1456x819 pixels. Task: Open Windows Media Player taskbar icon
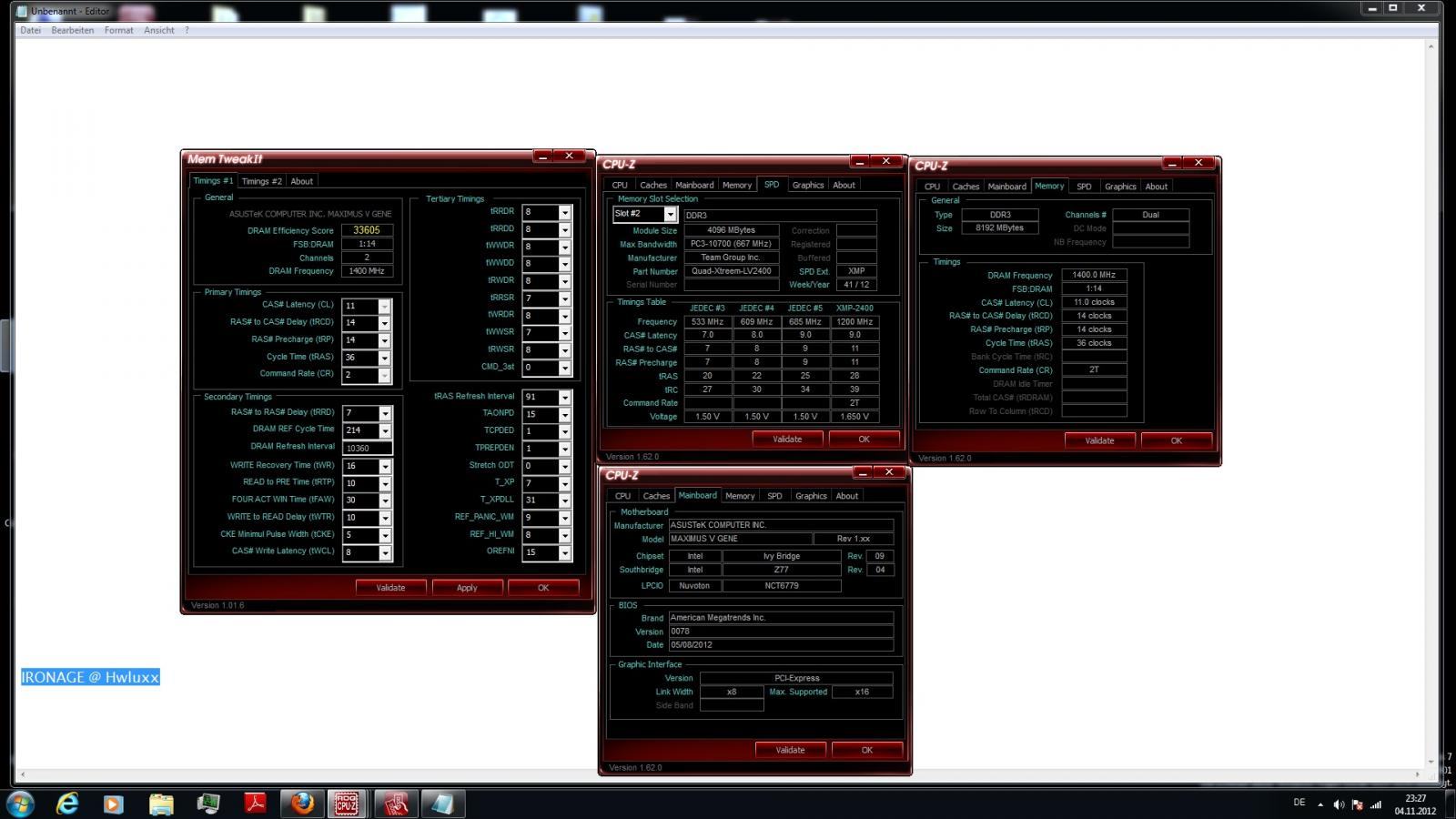113,804
